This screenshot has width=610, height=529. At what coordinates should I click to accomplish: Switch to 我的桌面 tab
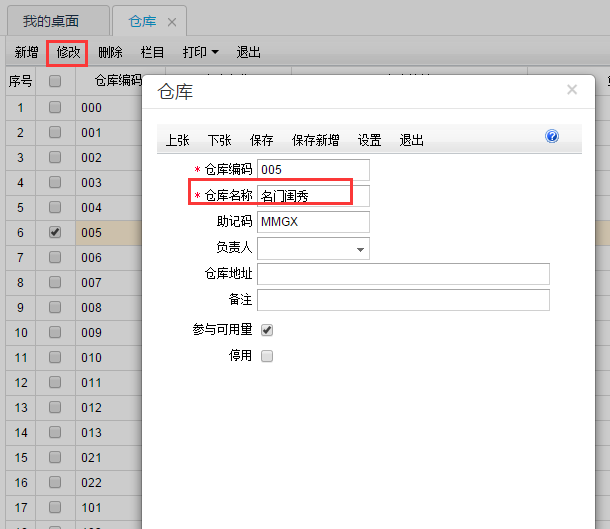[51, 21]
